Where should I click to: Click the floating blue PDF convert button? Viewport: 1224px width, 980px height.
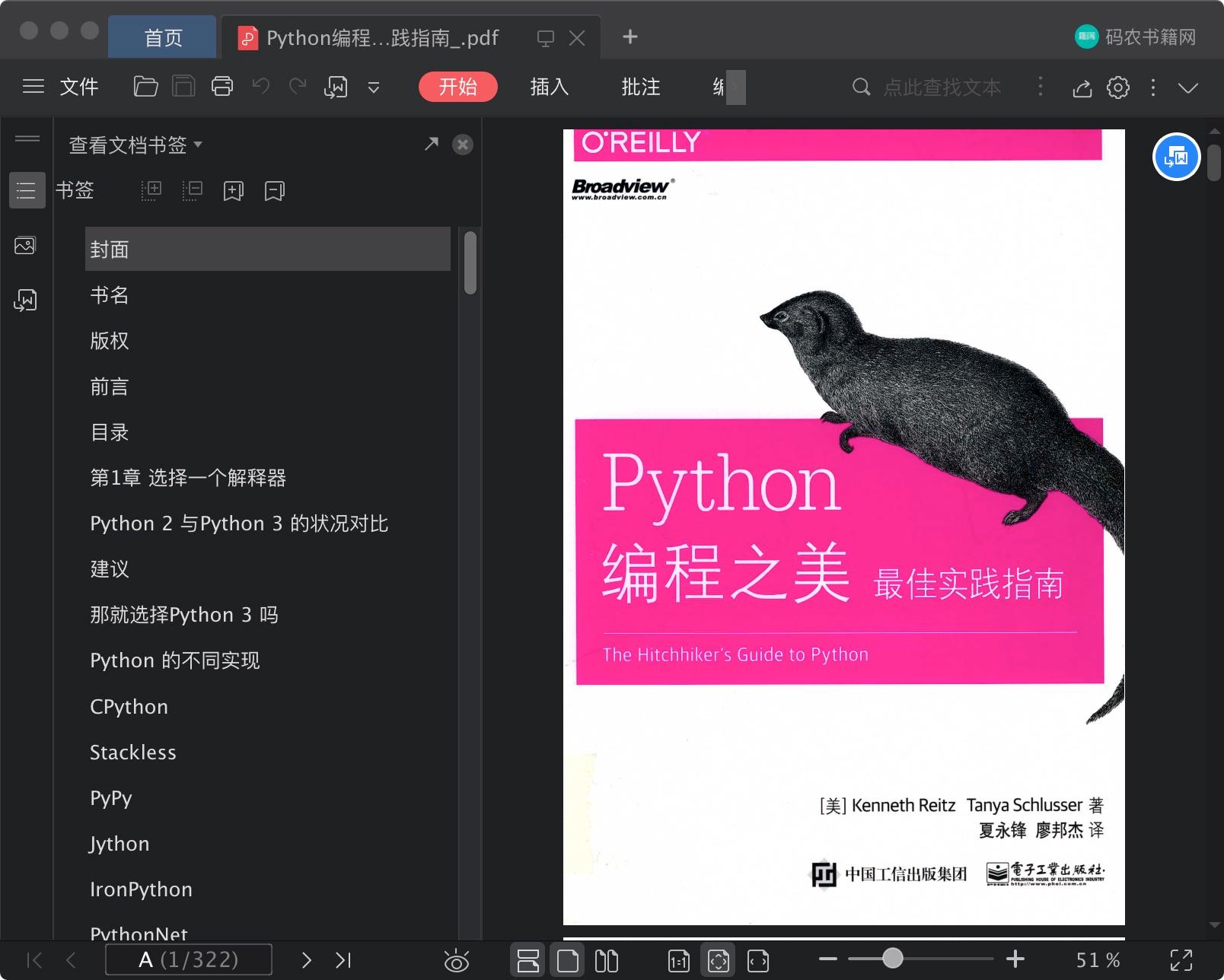(x=1177, y=157)
